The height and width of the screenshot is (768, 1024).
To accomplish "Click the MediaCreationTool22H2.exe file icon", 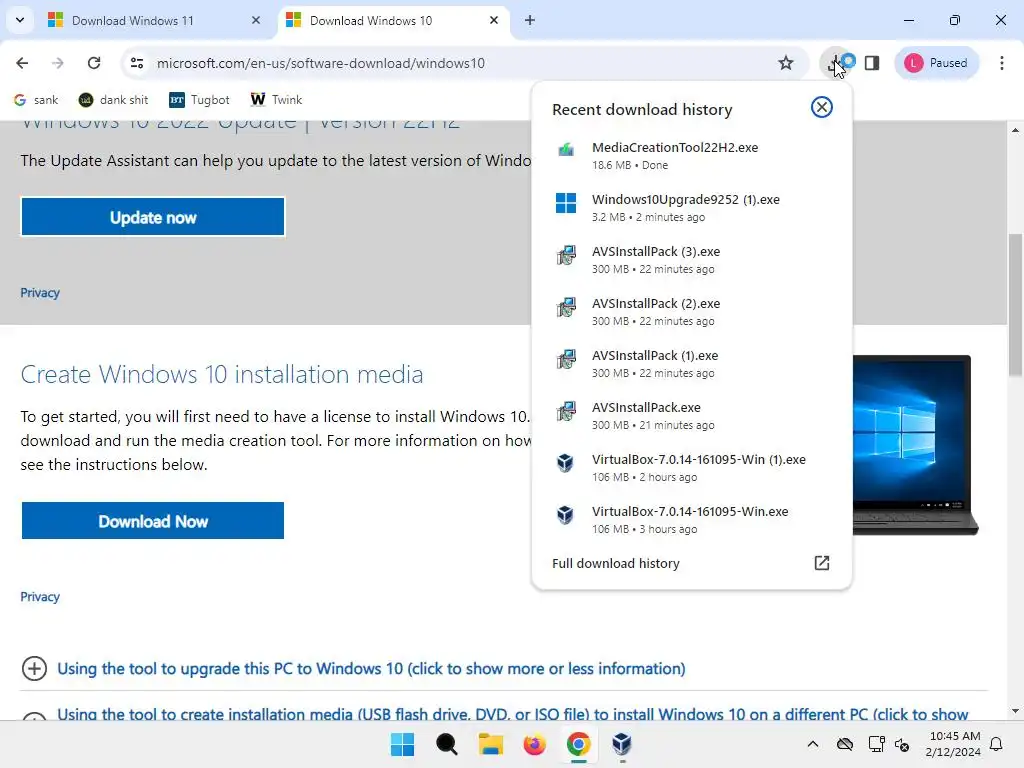I will tap(566, 150).
